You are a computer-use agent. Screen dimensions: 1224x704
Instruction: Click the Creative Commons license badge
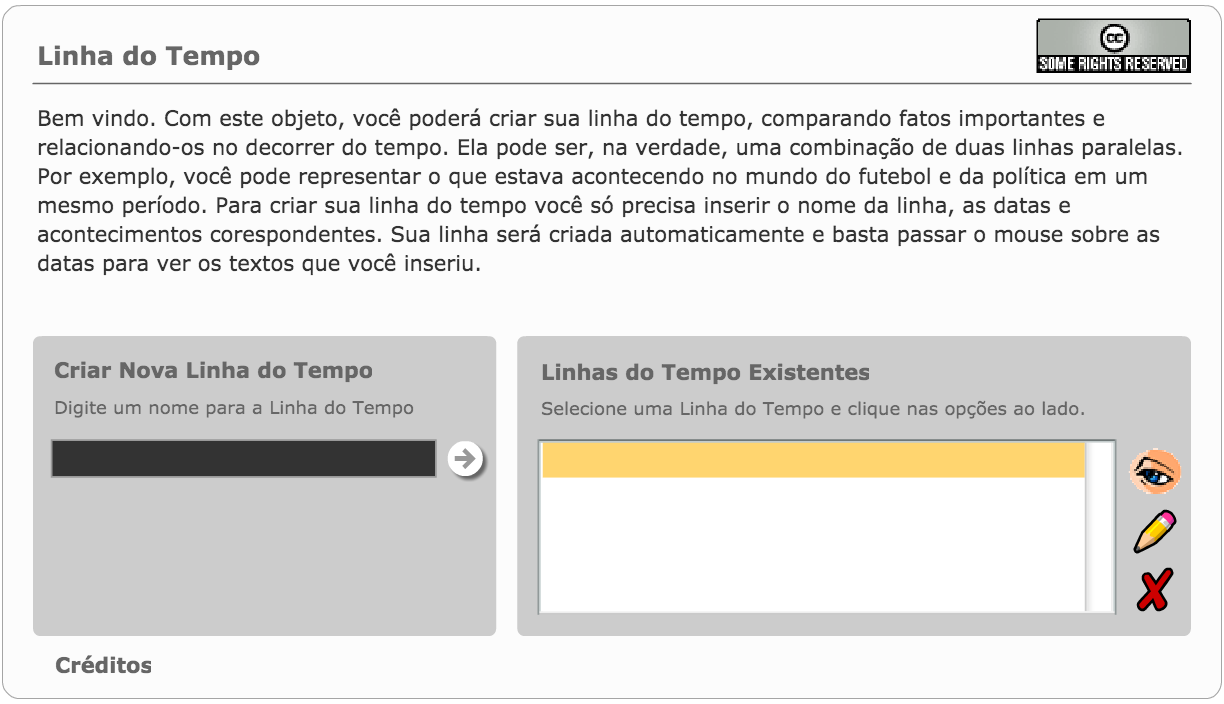coord(1113,46)
